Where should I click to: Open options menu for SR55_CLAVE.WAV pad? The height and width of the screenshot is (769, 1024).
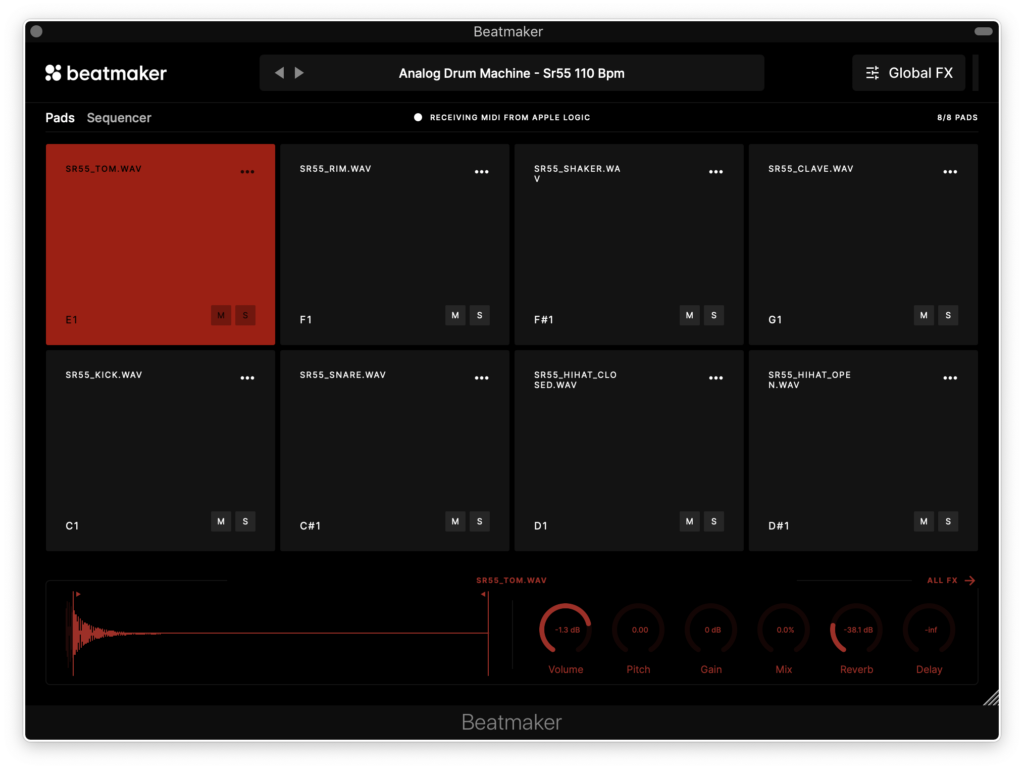[950, 172]
